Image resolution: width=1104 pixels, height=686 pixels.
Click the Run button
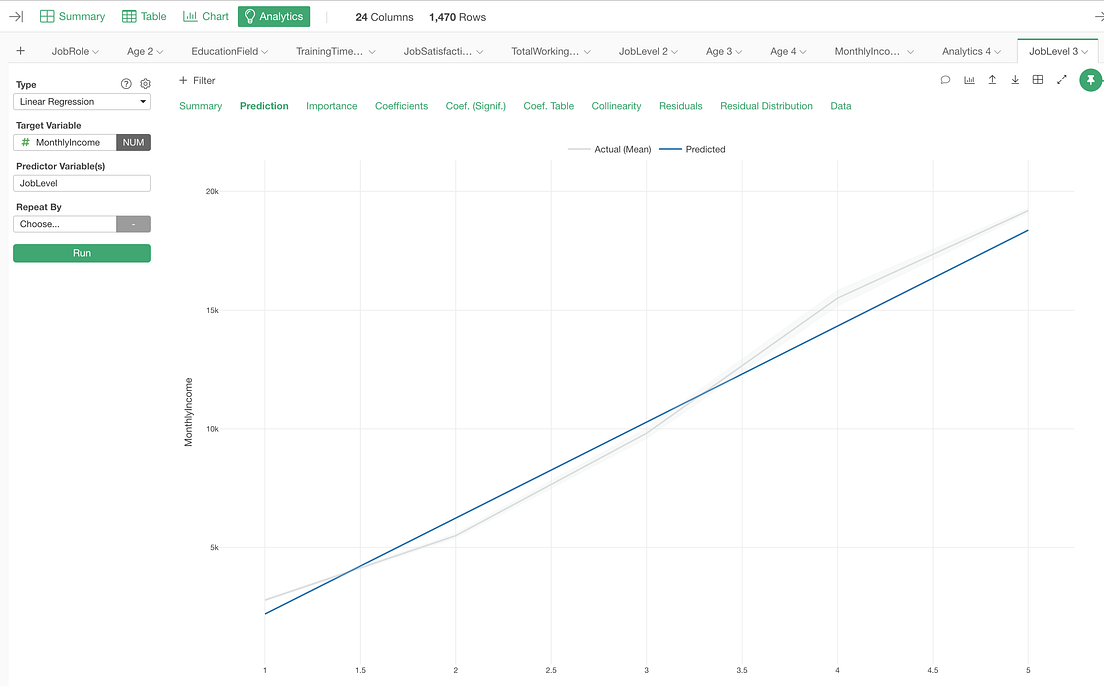point(81,253)
